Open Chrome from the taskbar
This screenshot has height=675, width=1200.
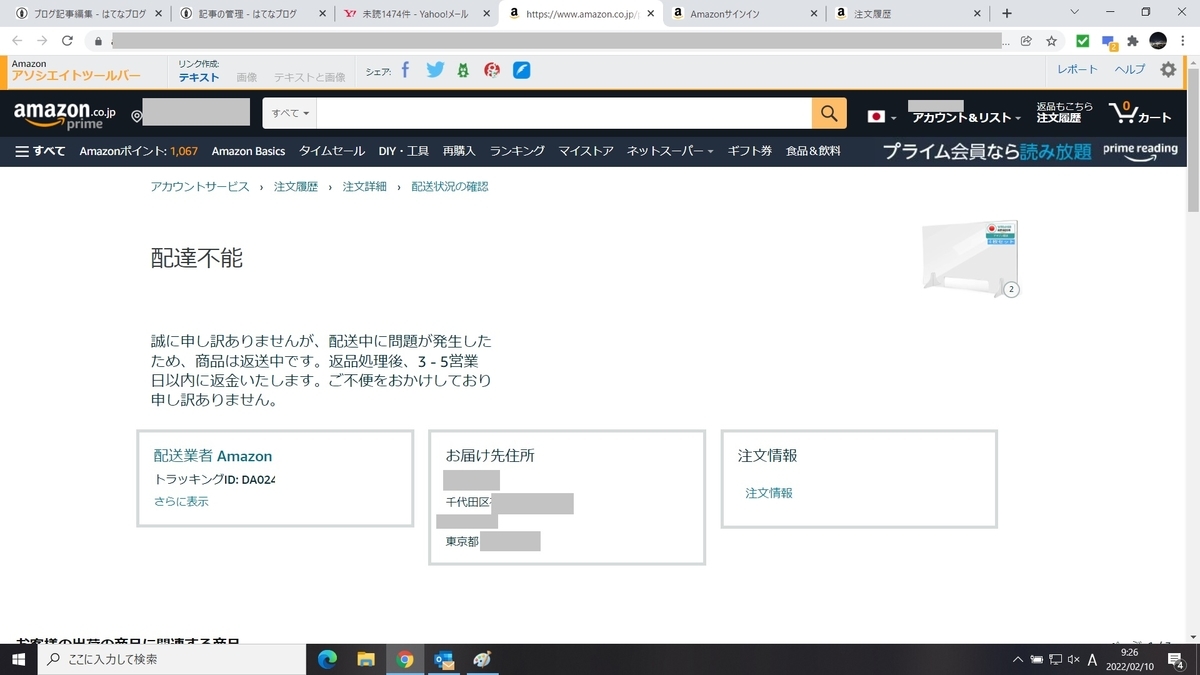[405, 659]
